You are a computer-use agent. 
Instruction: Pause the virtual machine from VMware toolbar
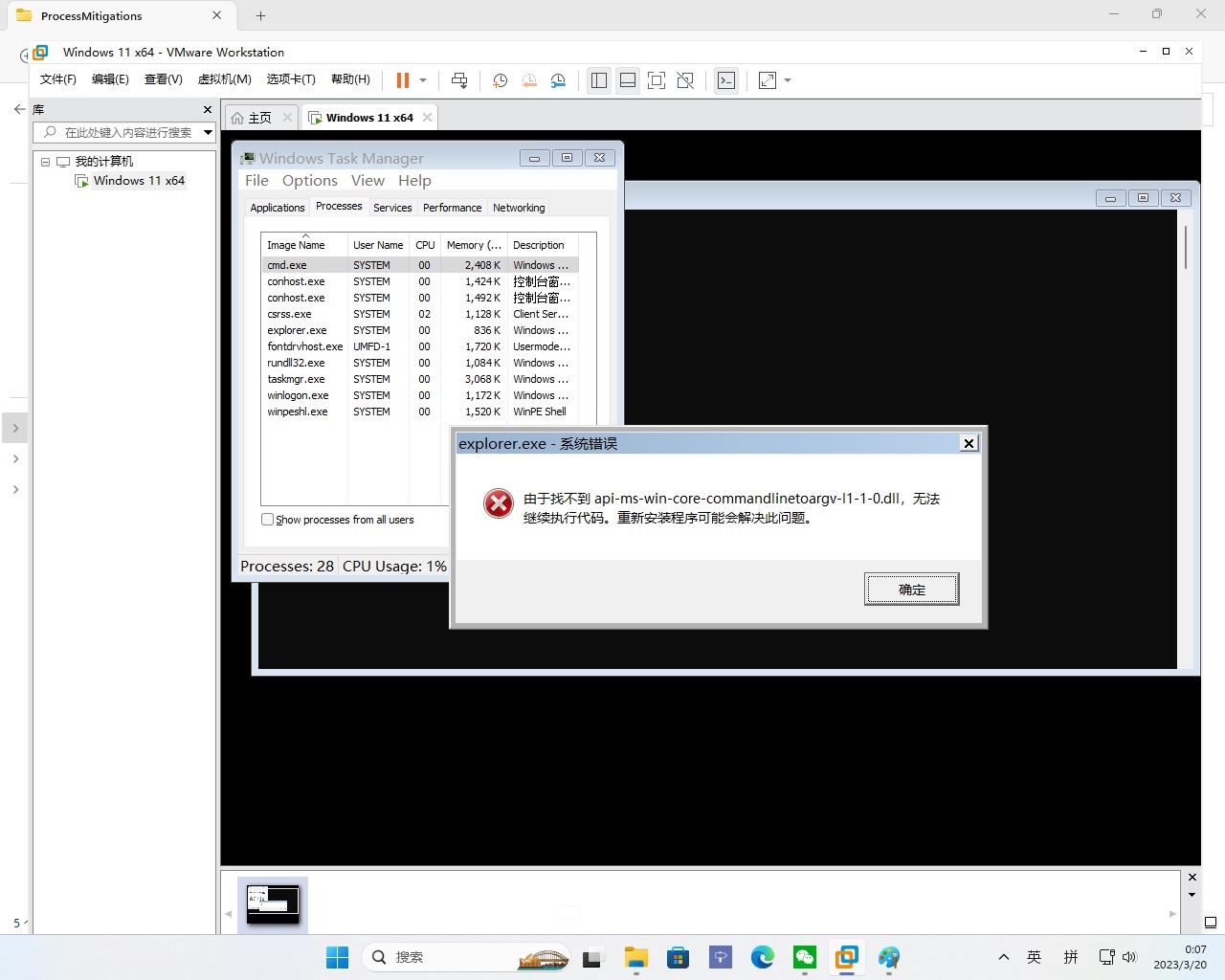coord(403,80)
